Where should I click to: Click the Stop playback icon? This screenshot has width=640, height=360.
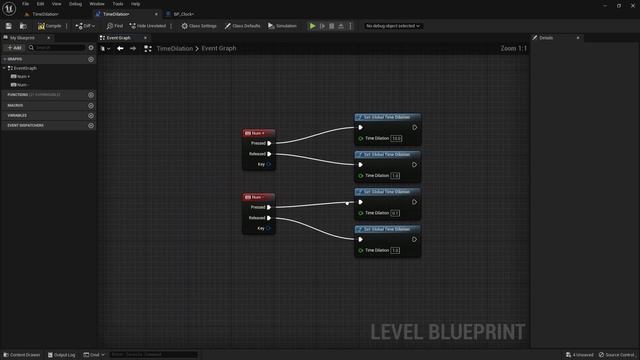point(331,26)
